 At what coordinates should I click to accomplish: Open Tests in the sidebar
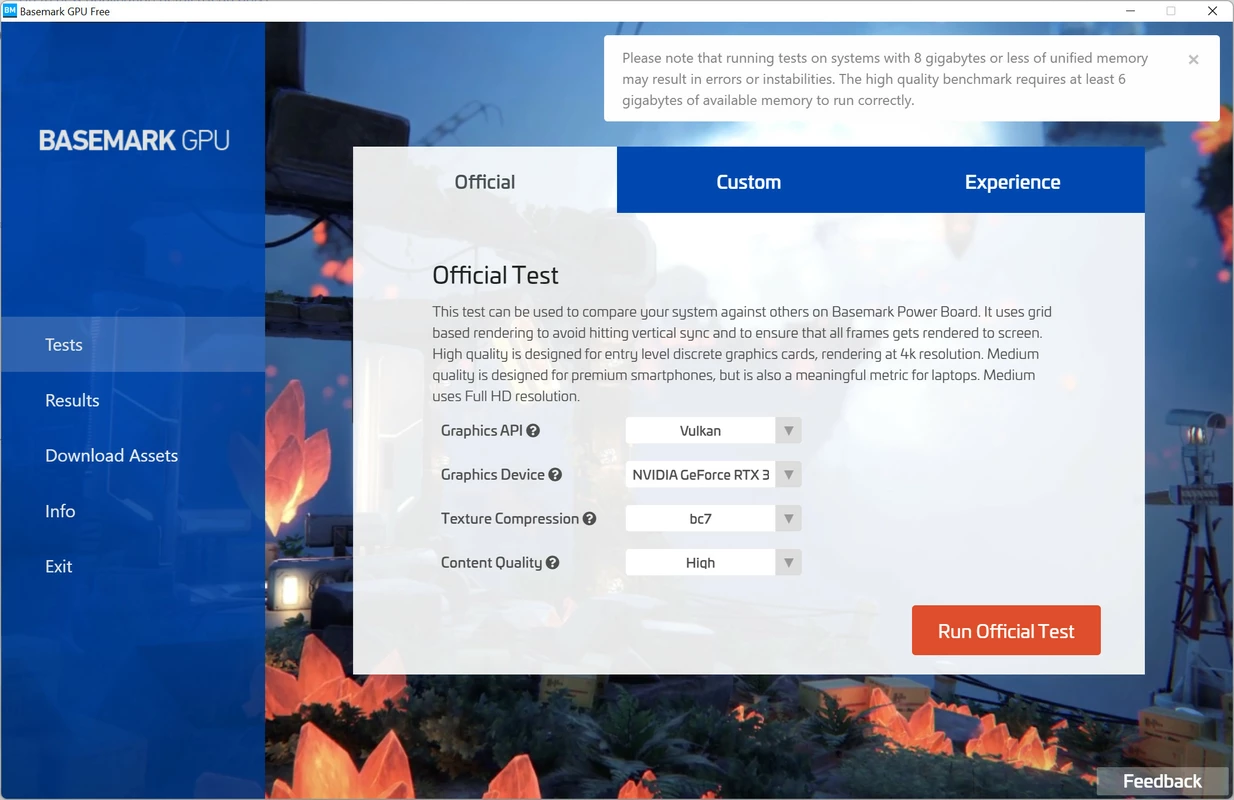[133, 344]
